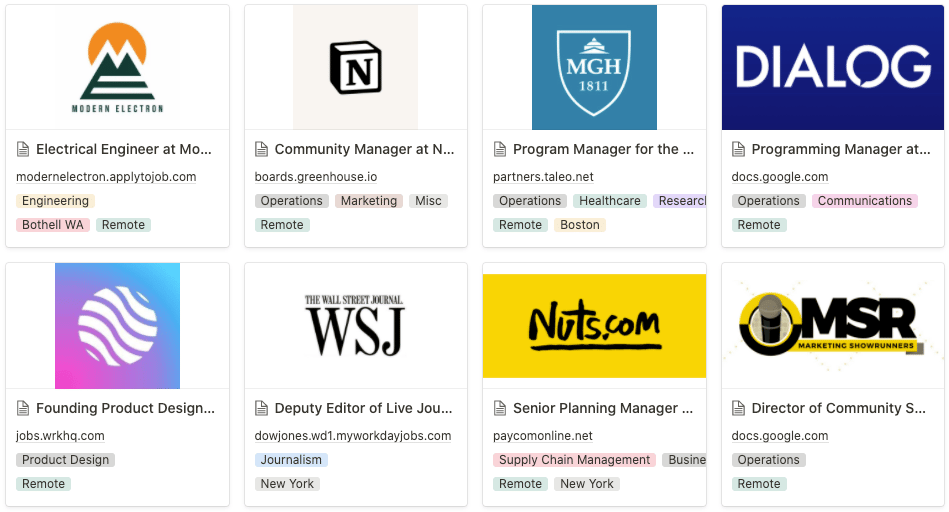Select the Product Design tag
Screen dimensions: 949x512
tap(65, 460)
